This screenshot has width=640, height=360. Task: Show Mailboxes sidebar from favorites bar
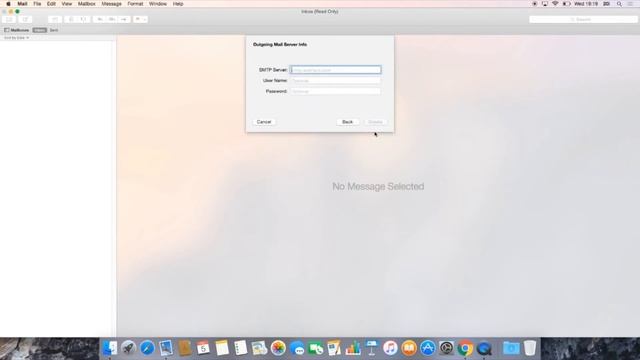(17, 30)
